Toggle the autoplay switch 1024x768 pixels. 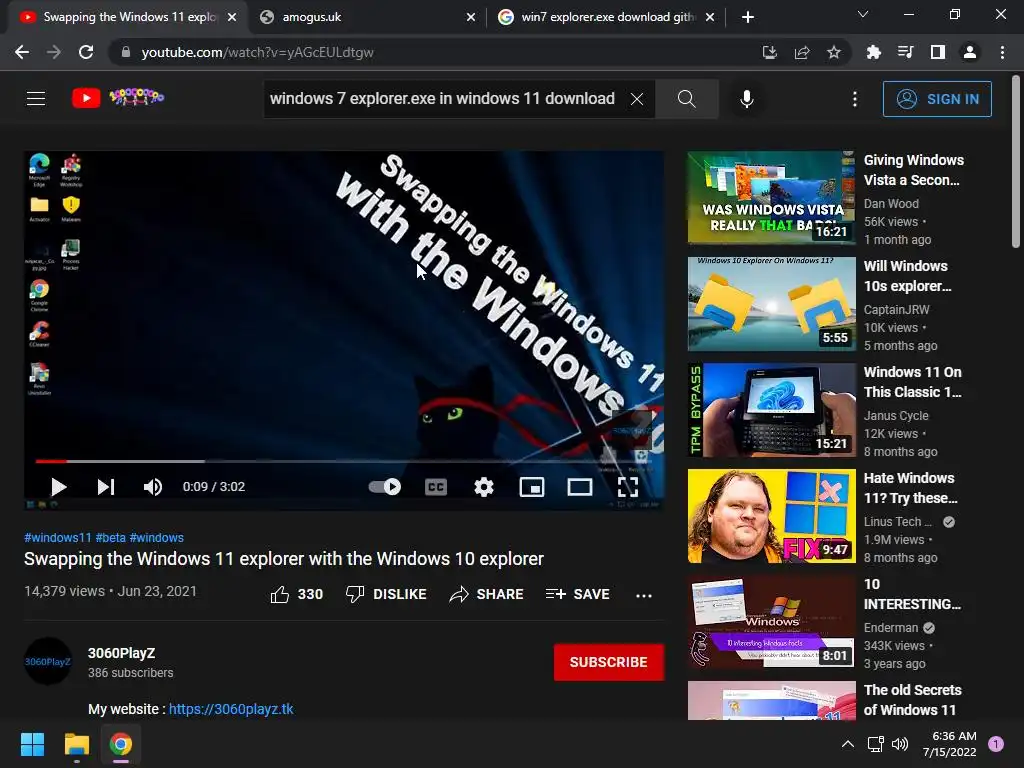tap(385, 487)
